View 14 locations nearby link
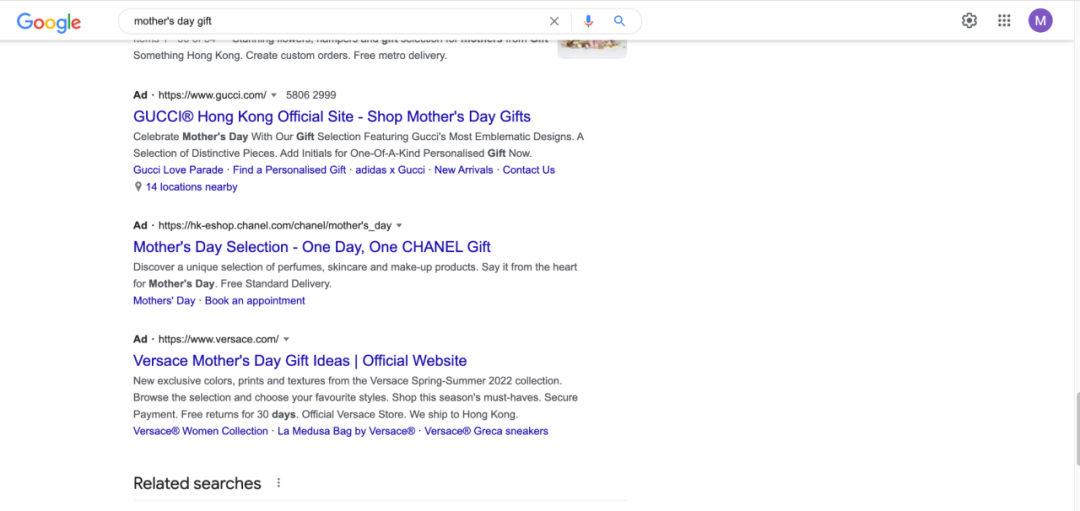This screenshot has width=1080, height=511. (191, 187)
